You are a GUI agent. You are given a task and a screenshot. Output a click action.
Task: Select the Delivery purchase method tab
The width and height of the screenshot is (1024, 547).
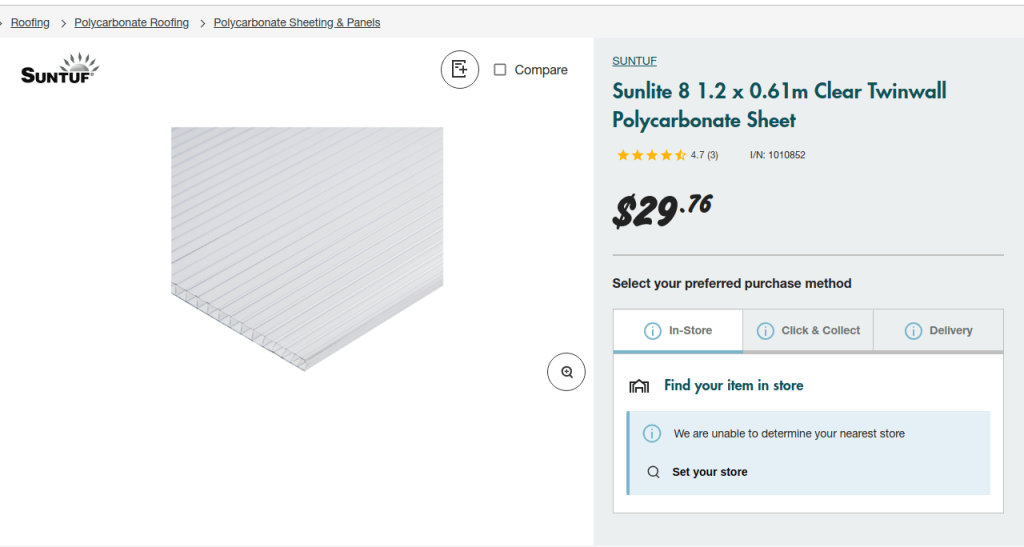(950, 331)
